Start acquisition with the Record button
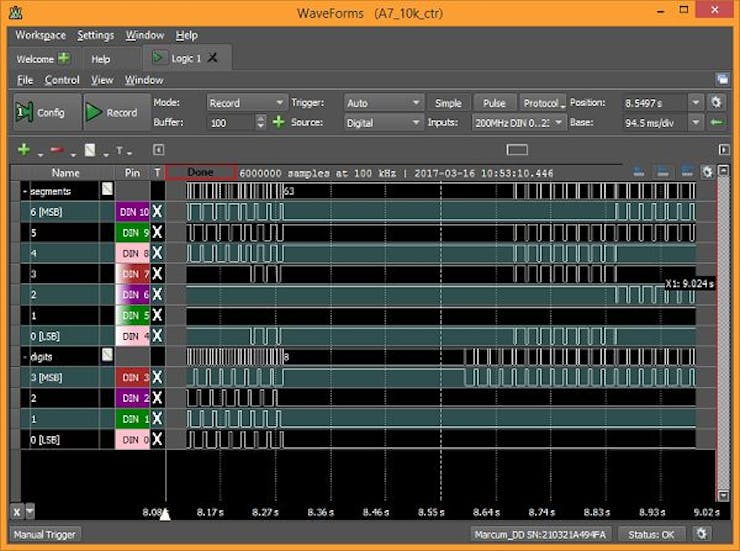This screenshot has width=740, height=551. (117, 112)
